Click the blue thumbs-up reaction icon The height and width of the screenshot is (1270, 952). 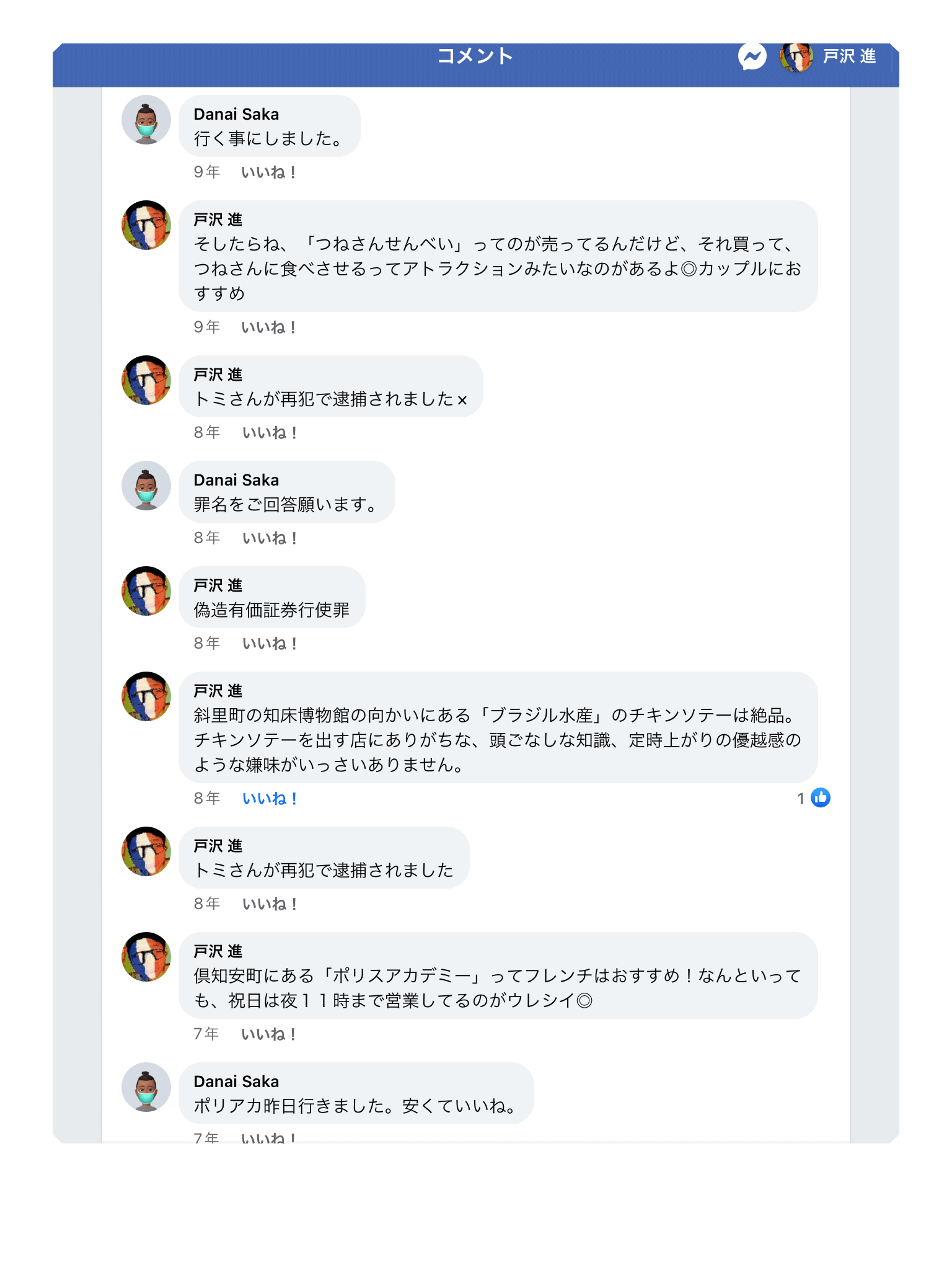click(821, 797)
